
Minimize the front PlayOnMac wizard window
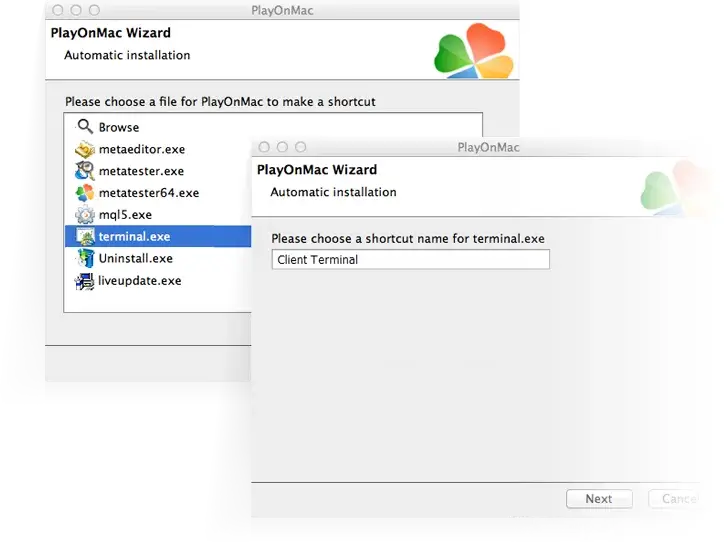click(282, 147)
